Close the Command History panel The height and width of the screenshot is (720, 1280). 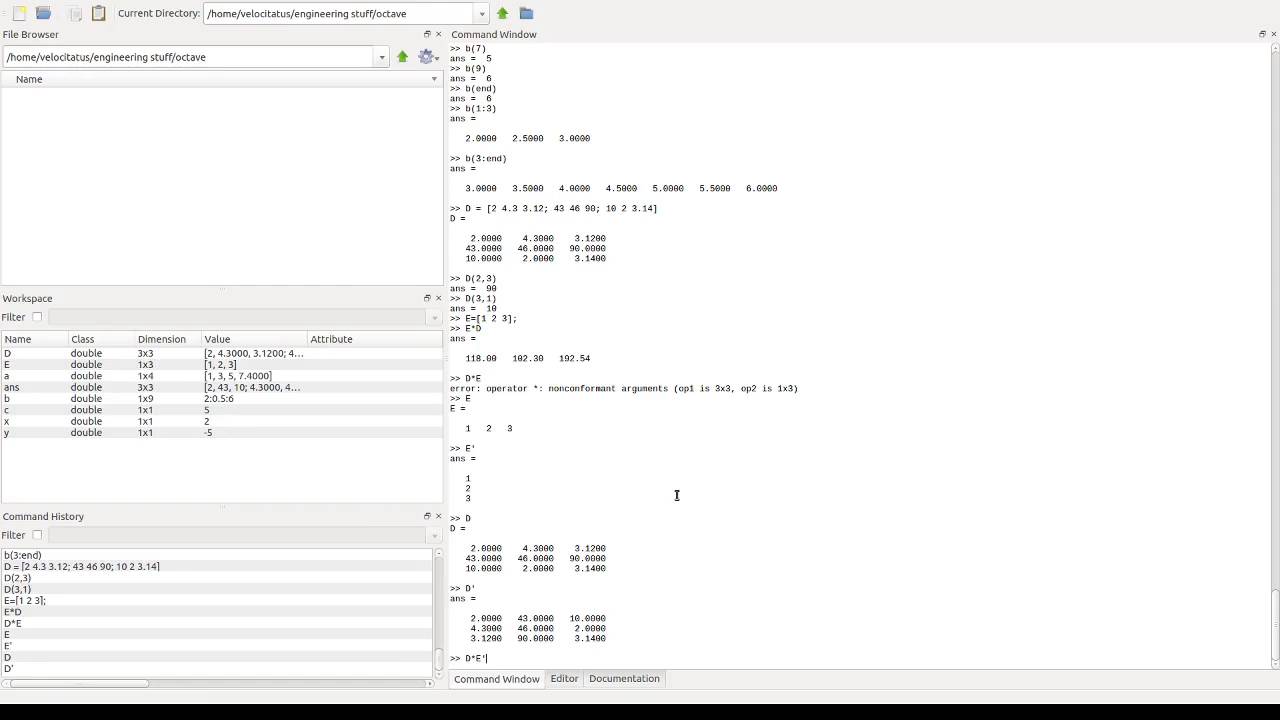(x=438, y=516)
